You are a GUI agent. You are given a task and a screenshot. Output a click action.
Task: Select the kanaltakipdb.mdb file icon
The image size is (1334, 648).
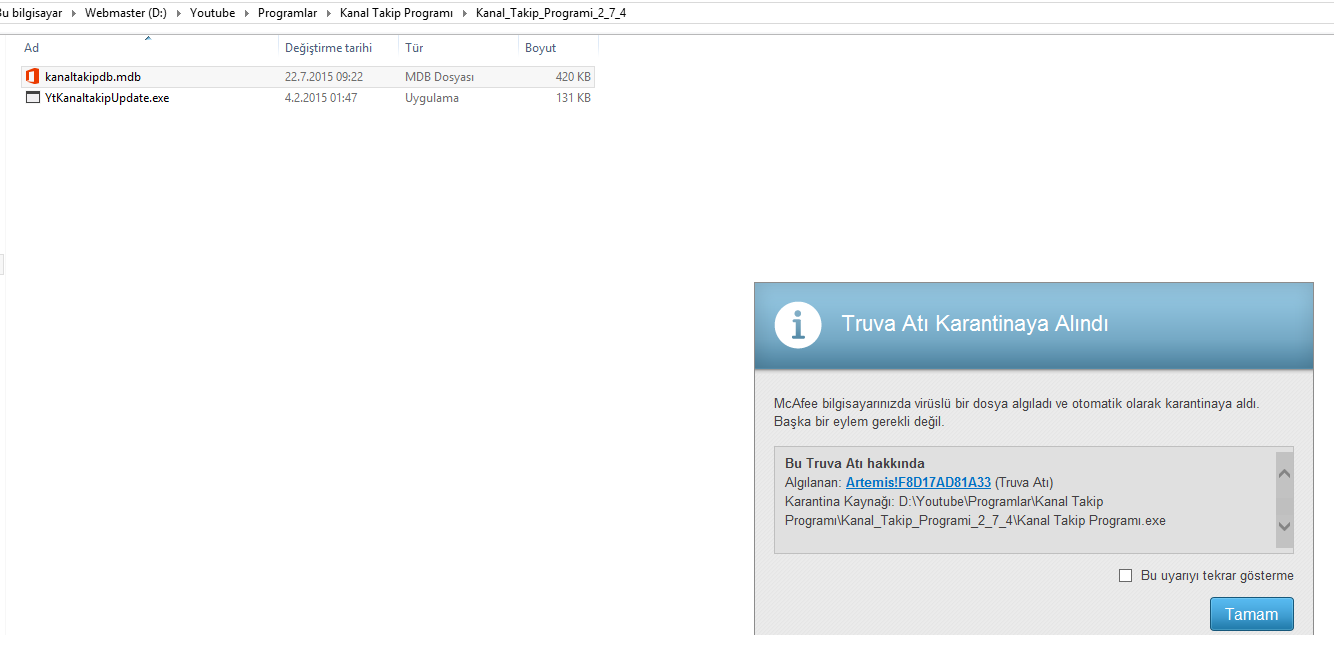point(32,77)
